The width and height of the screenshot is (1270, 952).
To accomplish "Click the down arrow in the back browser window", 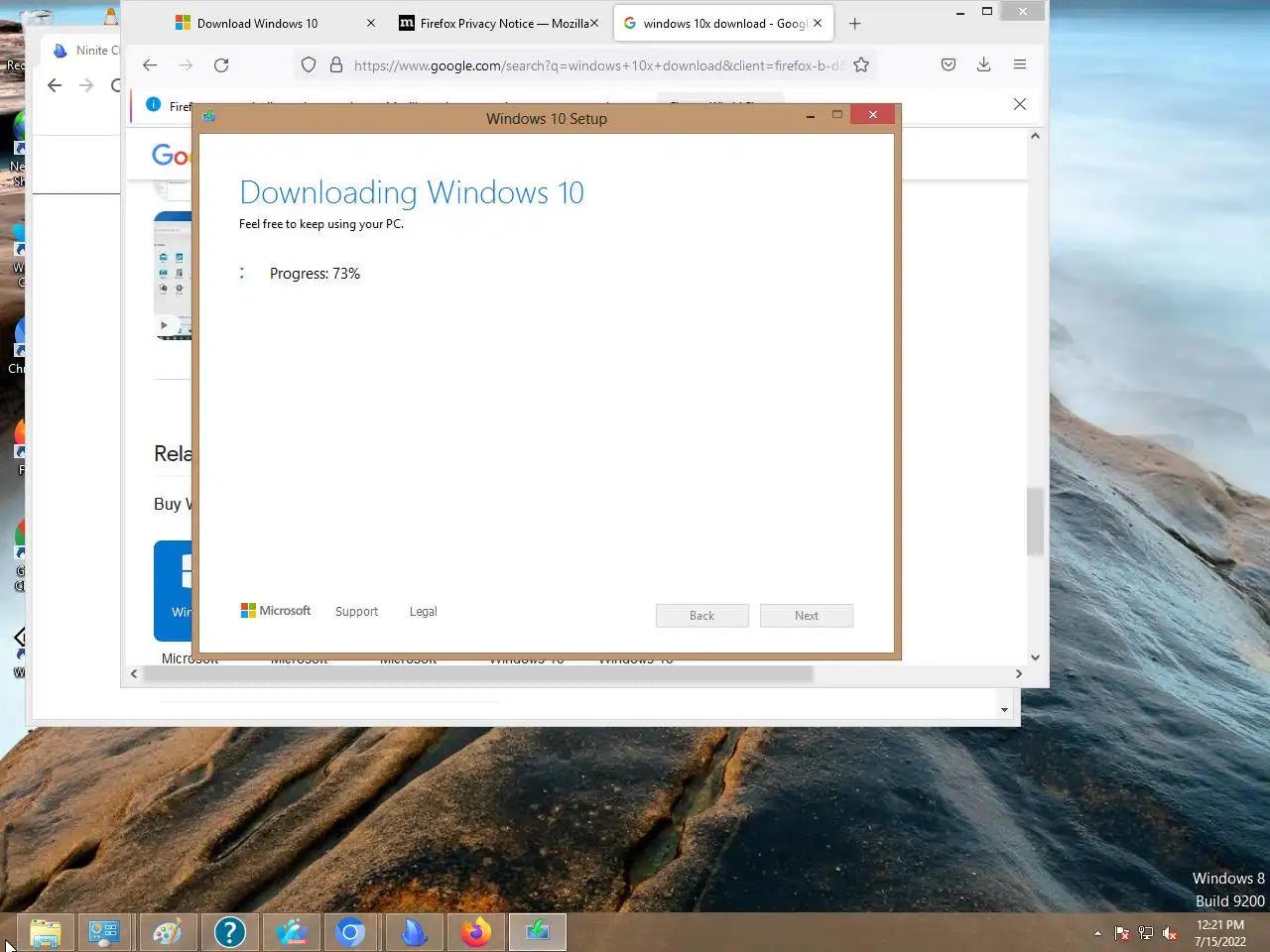I will click(1004, 709).
